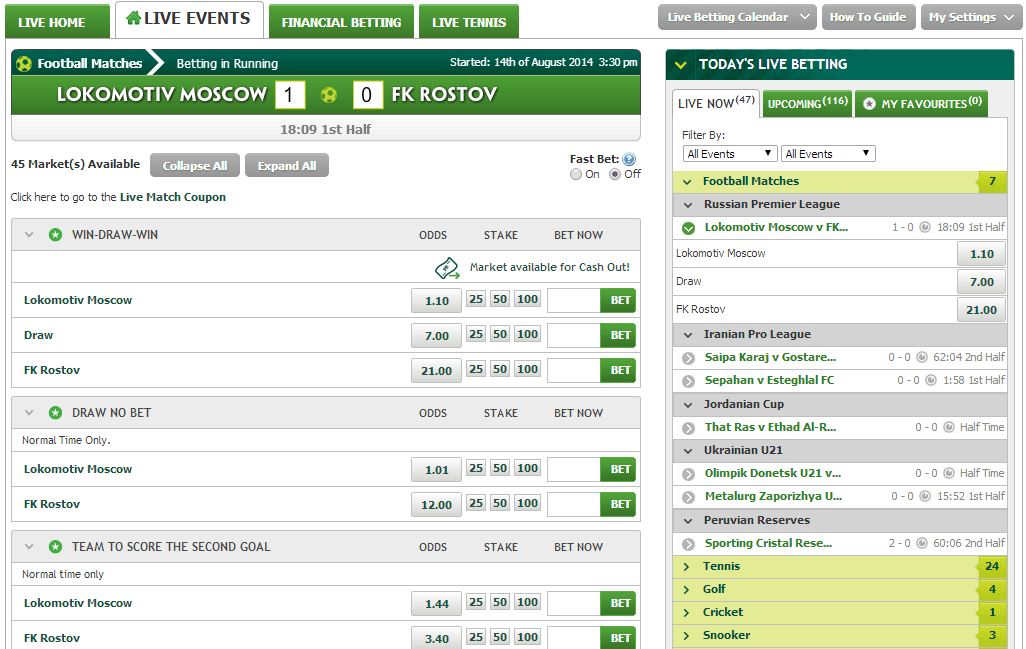Click clock icon on Saipa Karaj row
1026x649 pixels.
coord(921,357)
